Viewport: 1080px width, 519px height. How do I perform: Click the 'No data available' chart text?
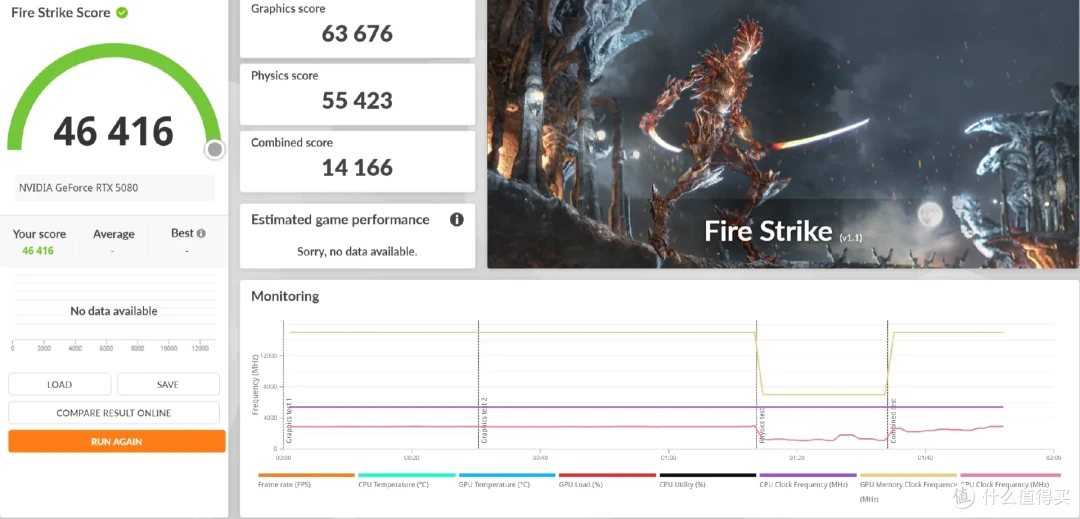click(x=114, y=311)
